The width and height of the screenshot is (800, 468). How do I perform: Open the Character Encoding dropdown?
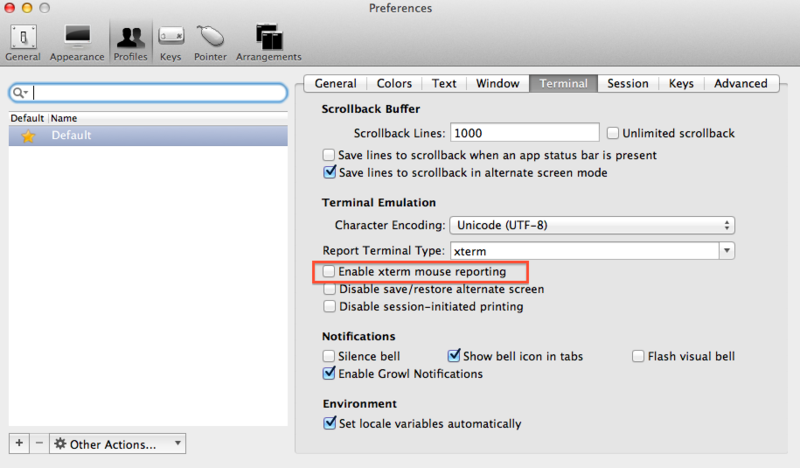(x=591, y=225)
